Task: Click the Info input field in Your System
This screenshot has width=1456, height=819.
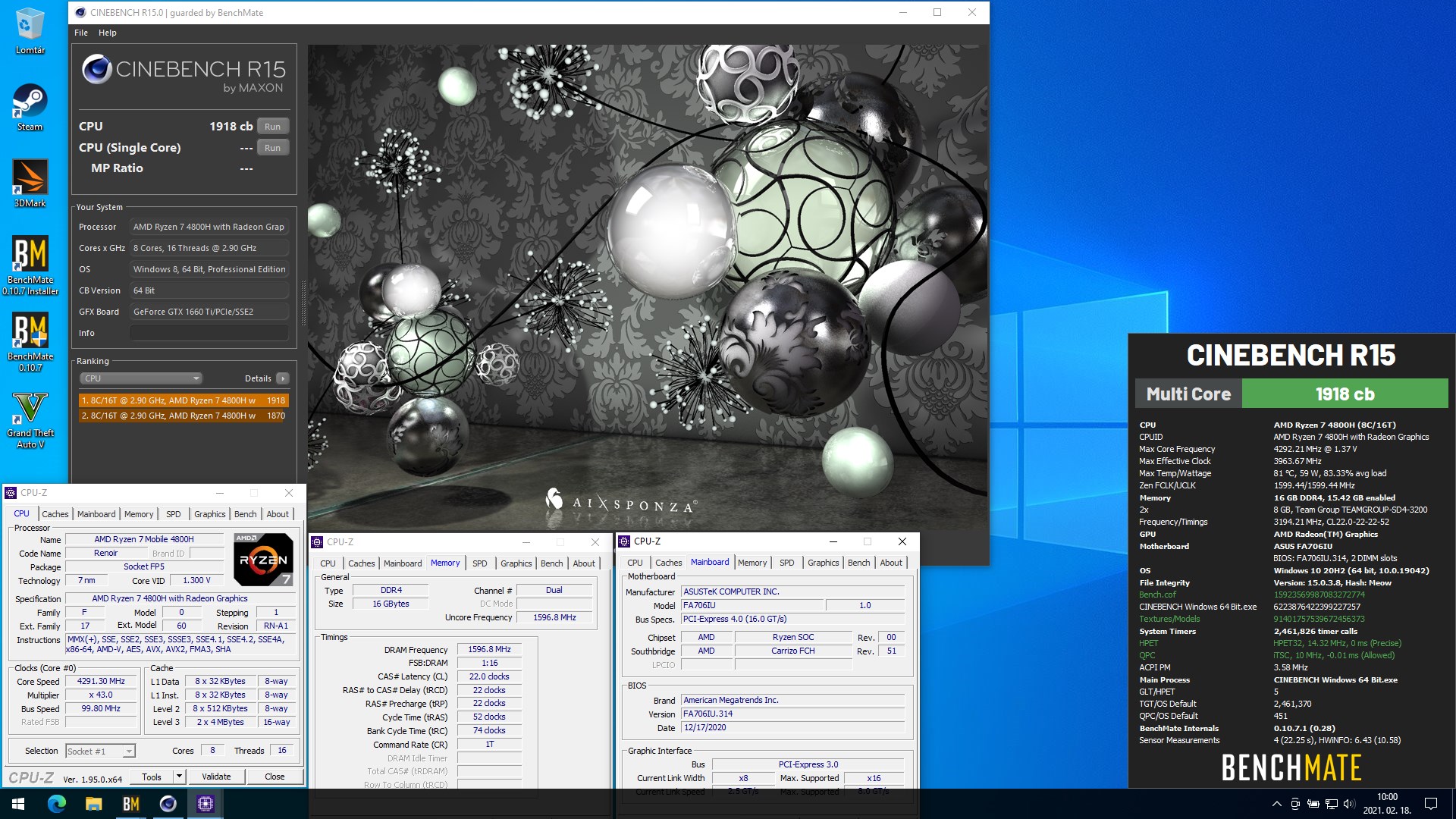Action: 209,333
